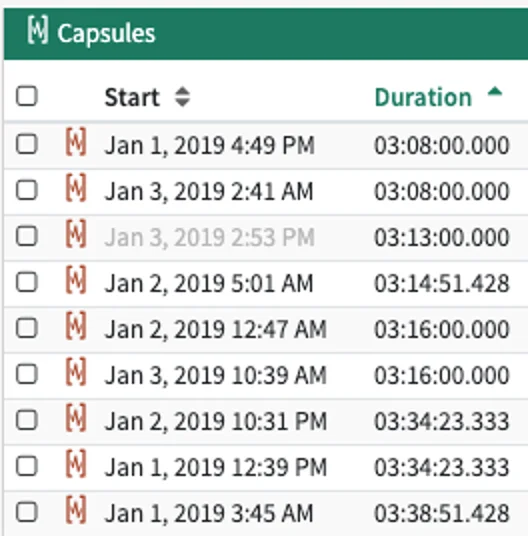Screen dimensions: 528x536
Task: Click the Capsules panel title
Action: tap(106, 34)
